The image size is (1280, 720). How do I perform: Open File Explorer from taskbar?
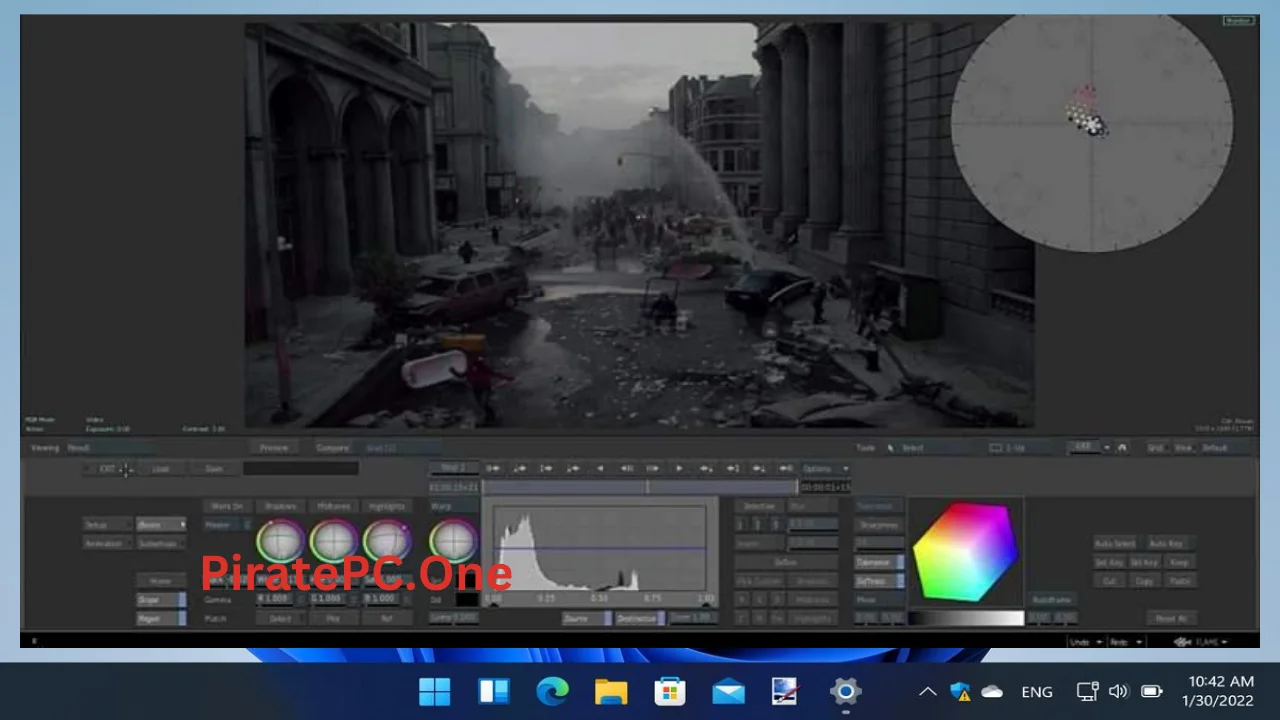point(611,691)
